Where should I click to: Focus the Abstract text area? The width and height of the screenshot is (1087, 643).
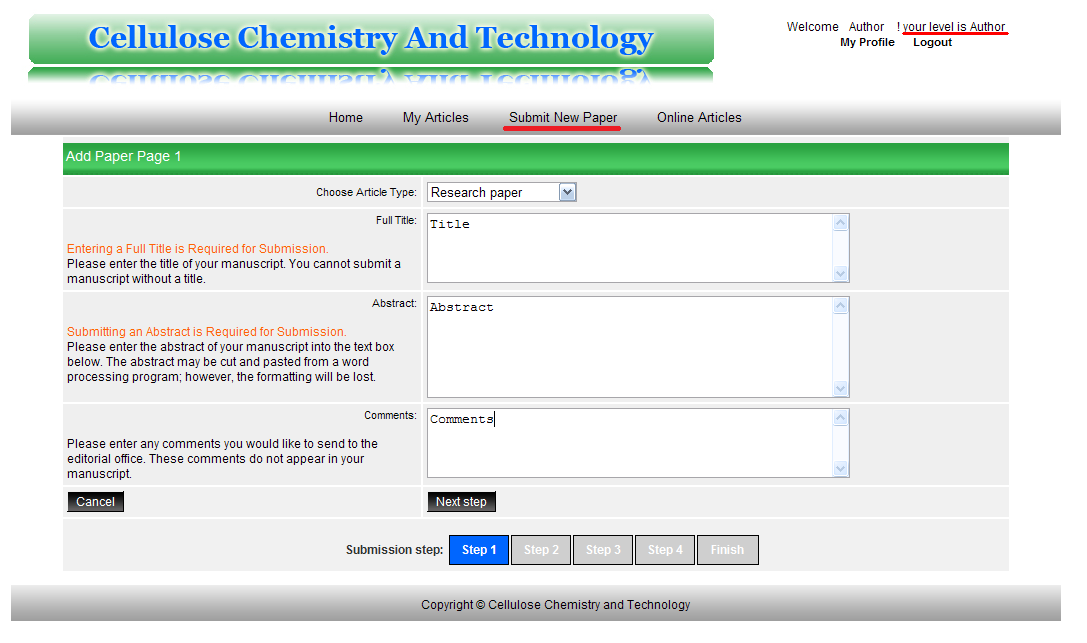629,347
